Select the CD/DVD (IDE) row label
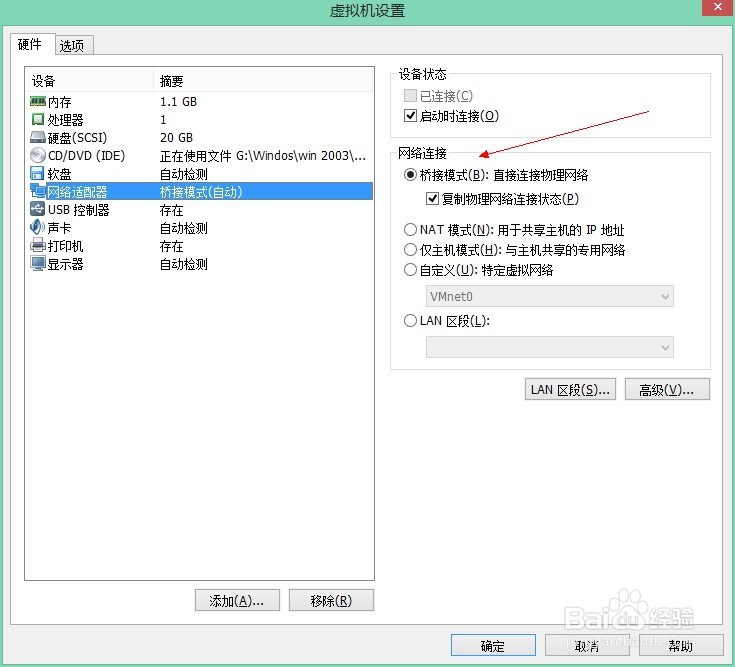The width and height of the screenshot is (735, 667). [x=86, y=156]
